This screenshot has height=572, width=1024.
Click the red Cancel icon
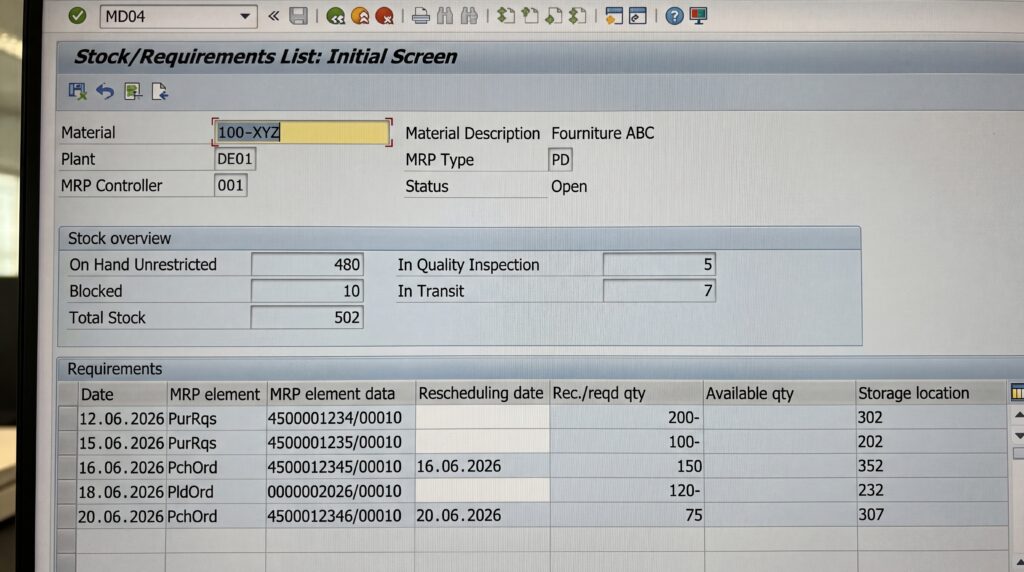(385, 16)
